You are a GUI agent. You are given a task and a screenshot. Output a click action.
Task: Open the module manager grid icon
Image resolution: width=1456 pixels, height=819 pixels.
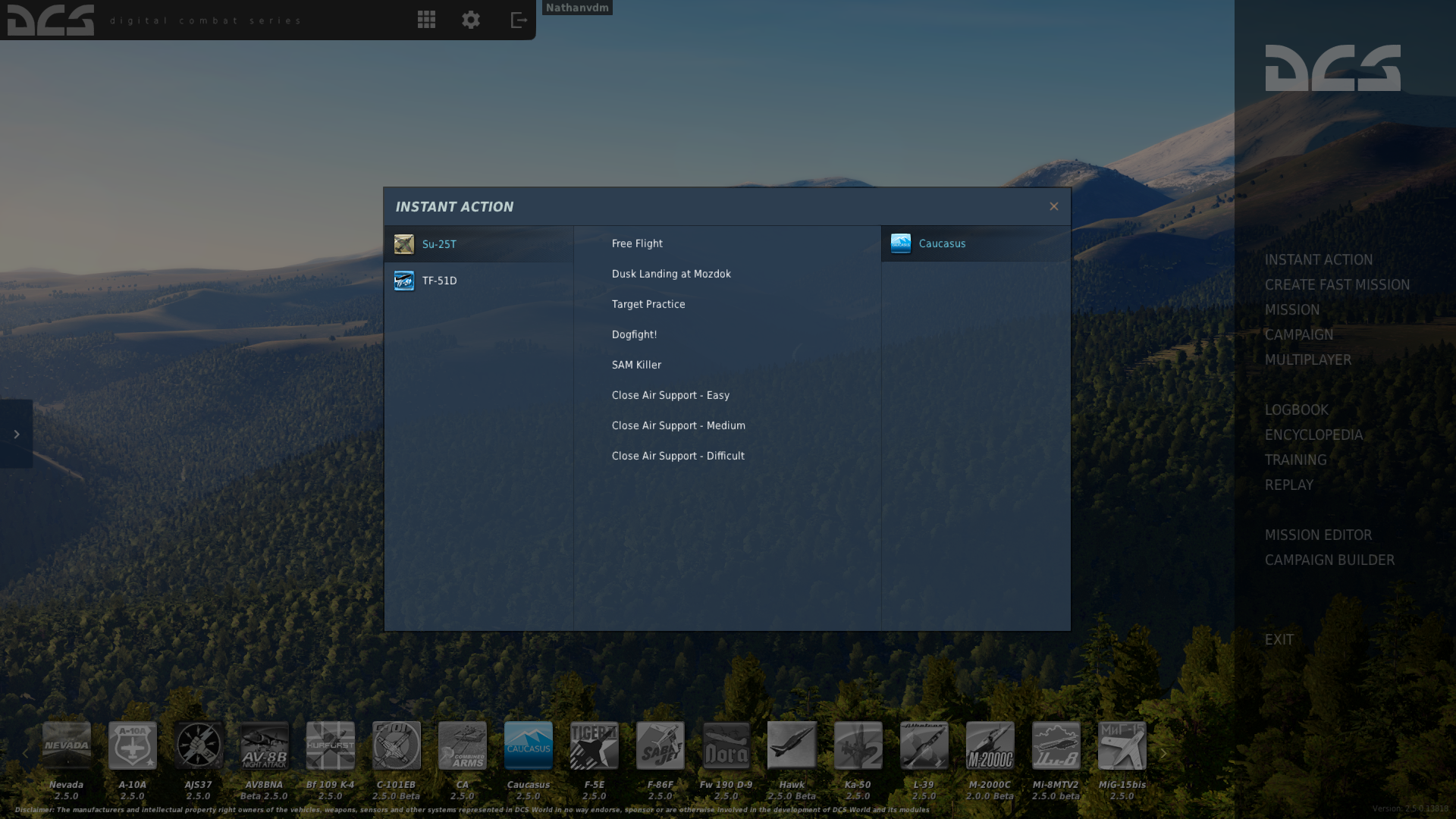point(426,20)
